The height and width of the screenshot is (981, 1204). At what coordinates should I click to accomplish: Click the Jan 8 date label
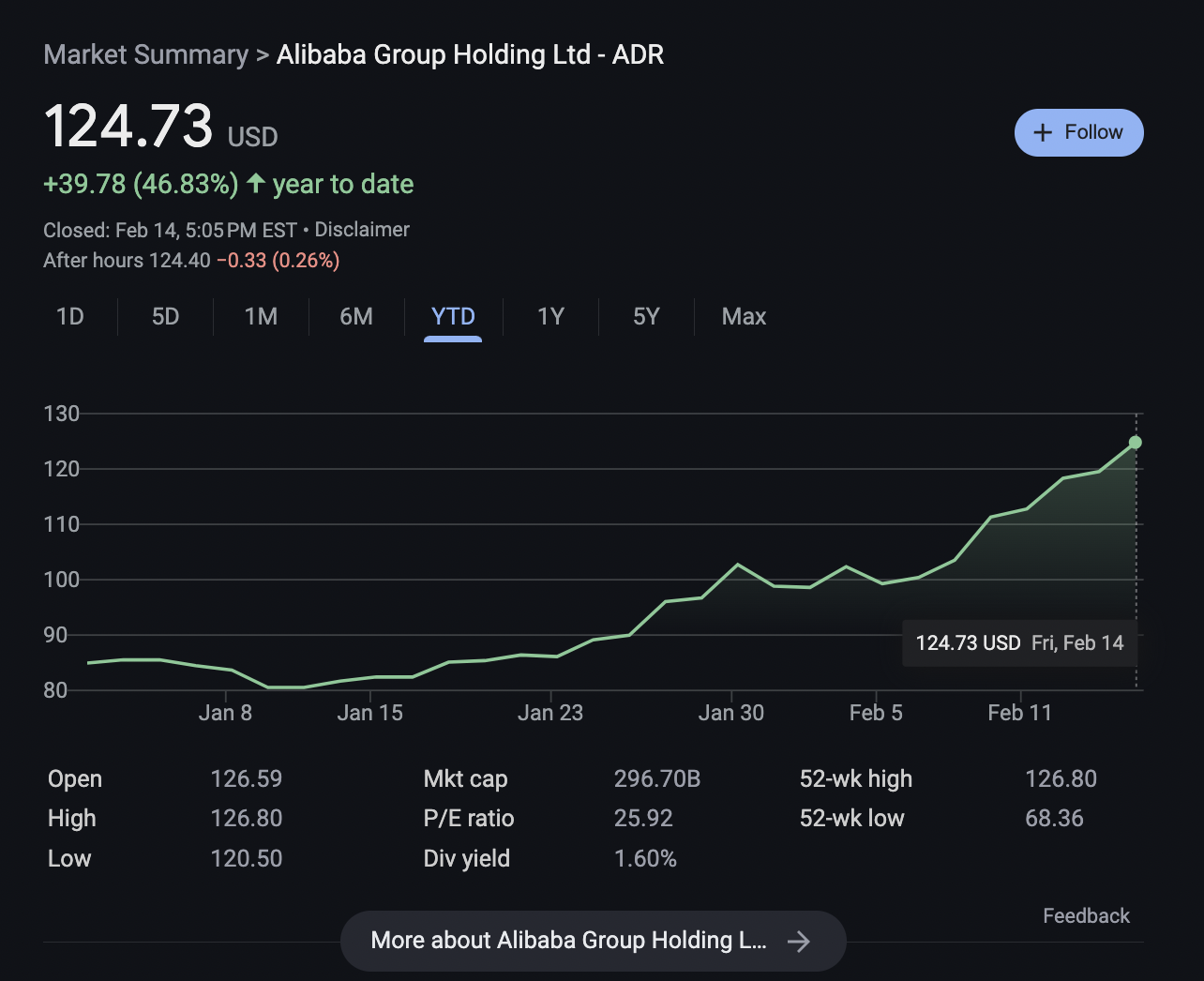225,713
